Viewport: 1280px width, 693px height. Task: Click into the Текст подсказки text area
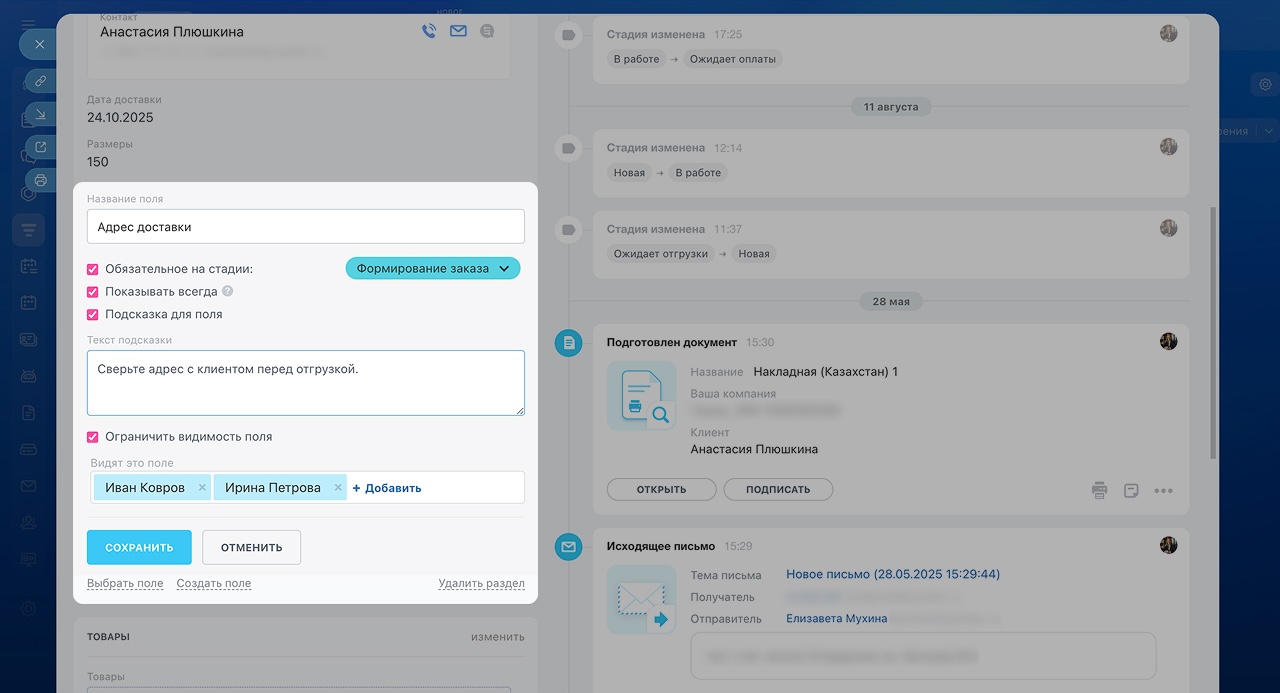pyautogui.click(x=305, y=383)
